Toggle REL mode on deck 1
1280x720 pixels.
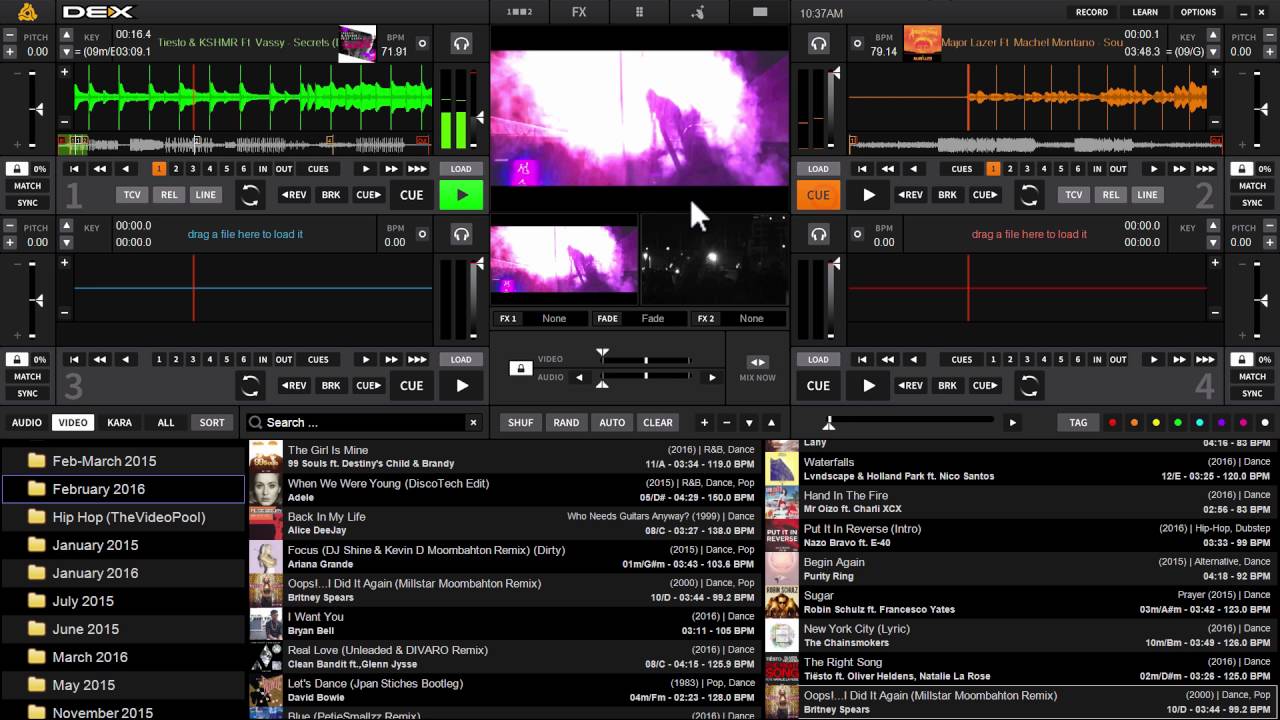(x=169, y=195)
